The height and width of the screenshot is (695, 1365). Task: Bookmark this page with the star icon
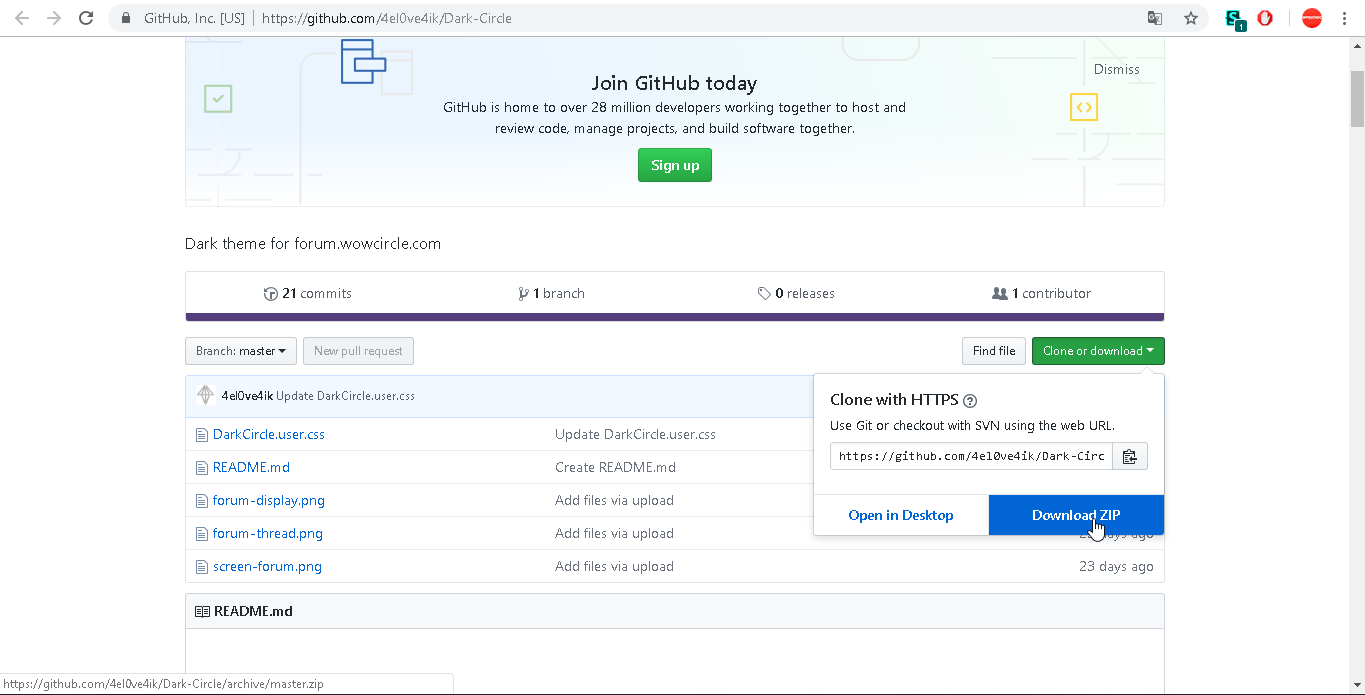tap(1190, 18)
